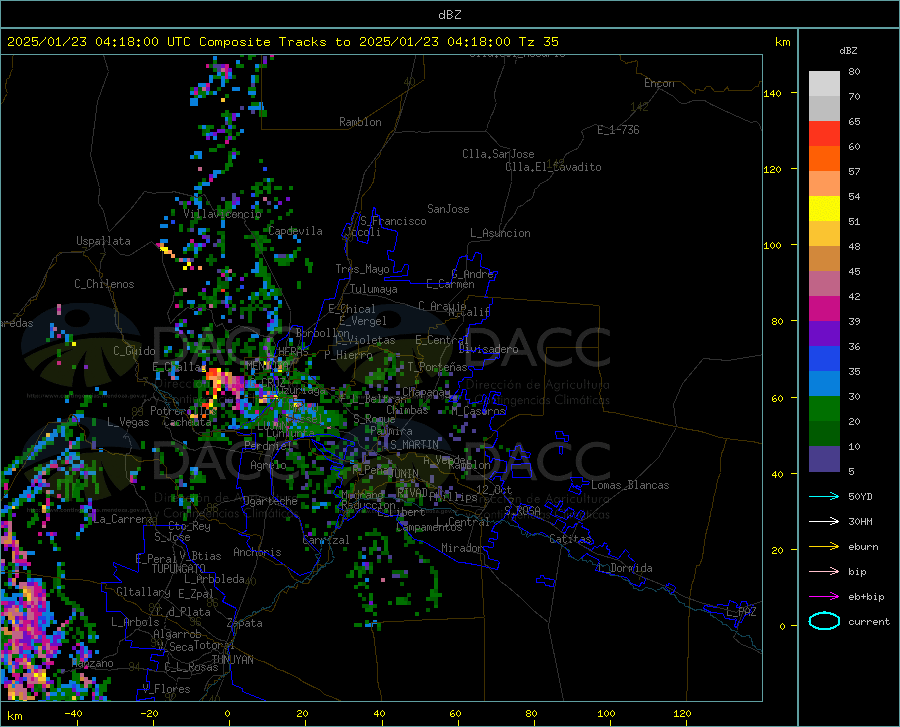The height and width of the screenshot is (727, 900).
Task: Click the 'dBZ' title at the top bar
Action: 449,15
